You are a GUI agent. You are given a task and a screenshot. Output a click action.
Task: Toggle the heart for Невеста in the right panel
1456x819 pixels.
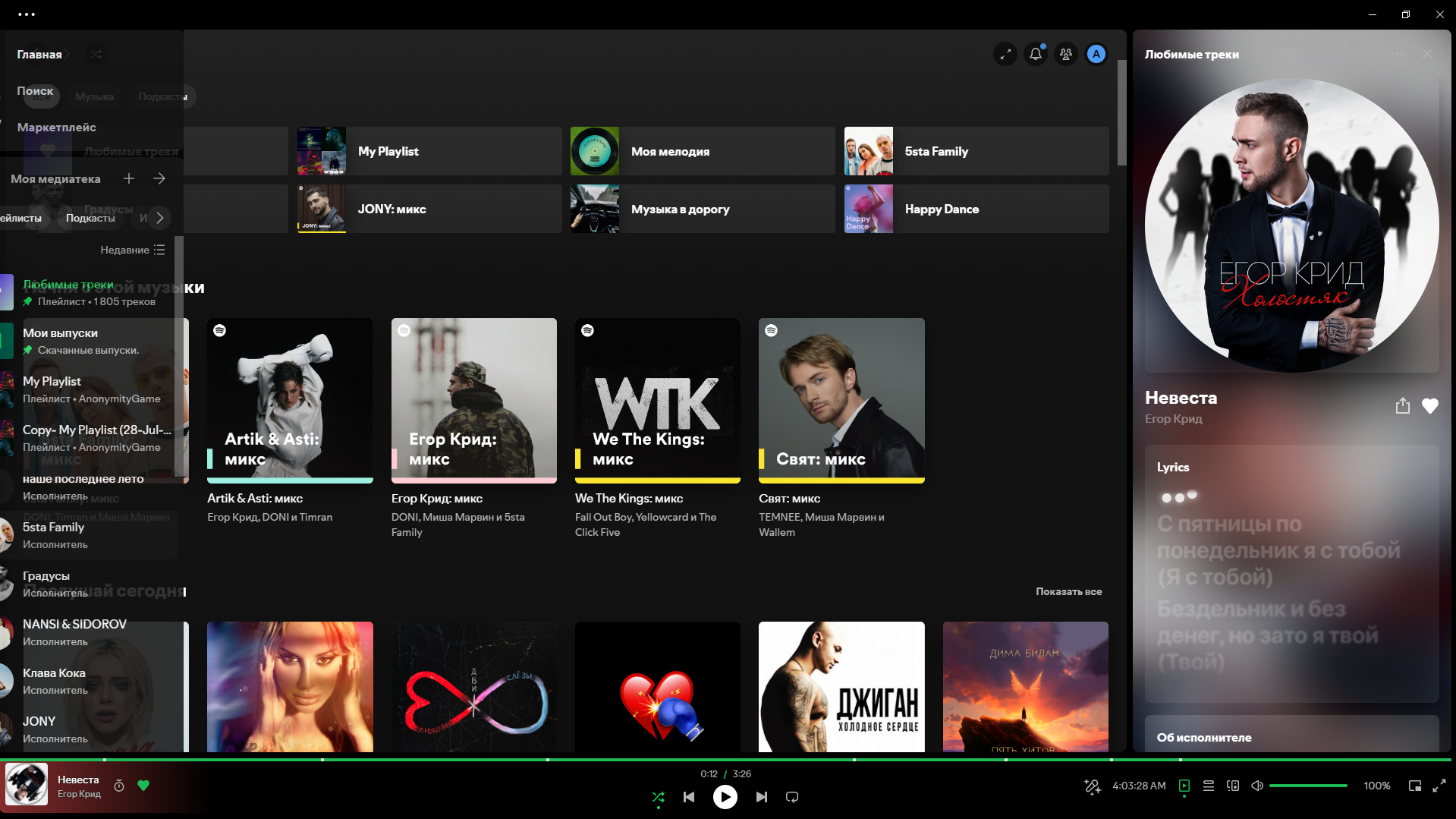point(1430,406)
